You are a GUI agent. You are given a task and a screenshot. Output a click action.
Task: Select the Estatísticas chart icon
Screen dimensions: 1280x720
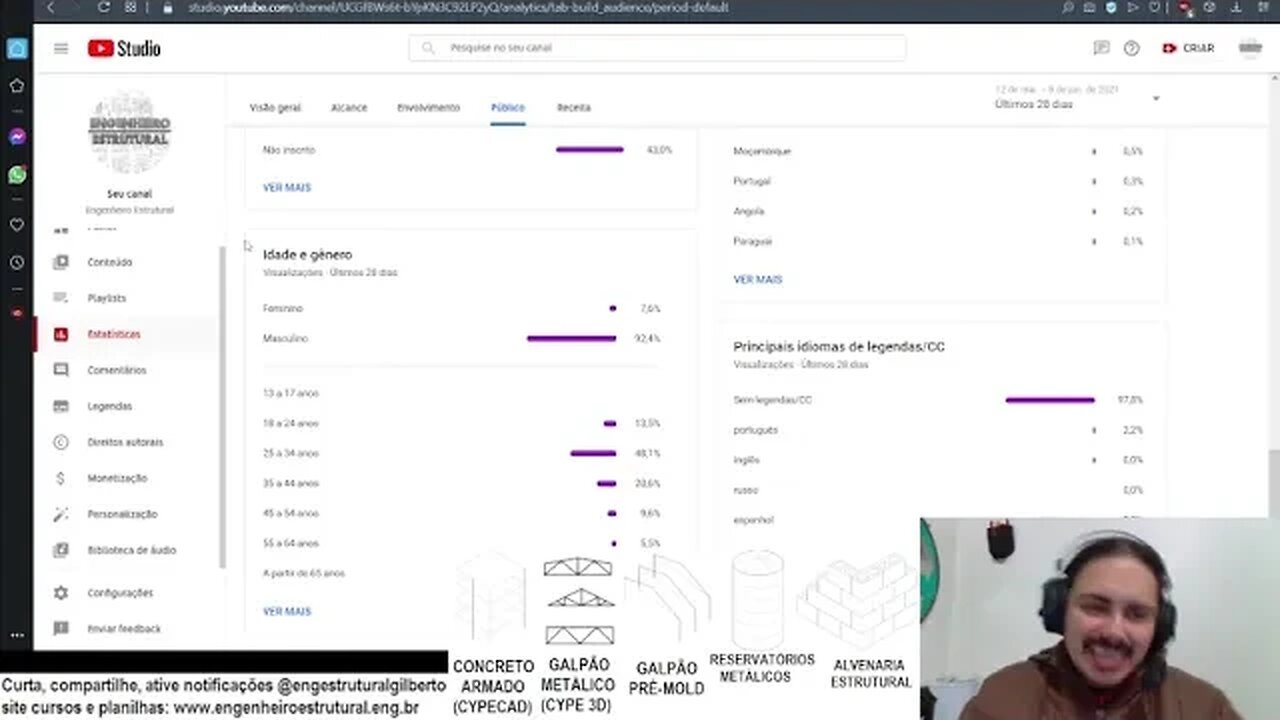(x=61, y=334)
